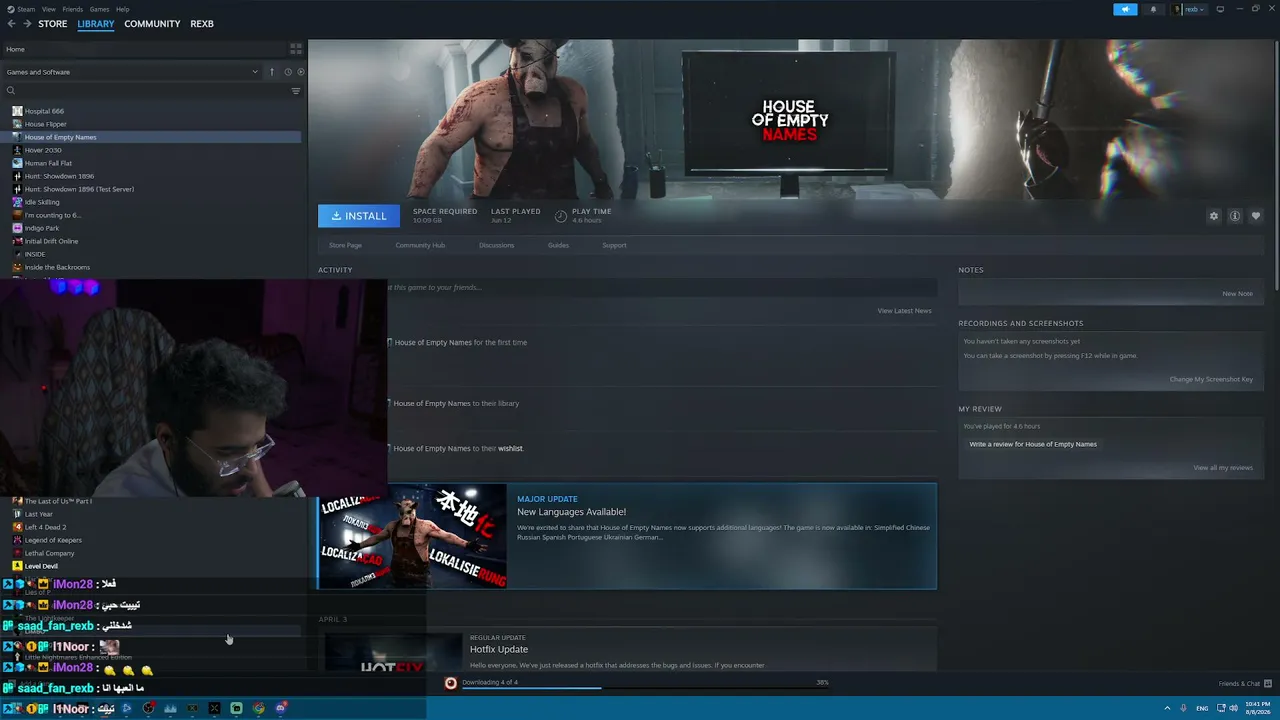Click the microphone icon in system tray
The height and width of the screenshot is (720, 1280).
click(x=1183, y=708)
